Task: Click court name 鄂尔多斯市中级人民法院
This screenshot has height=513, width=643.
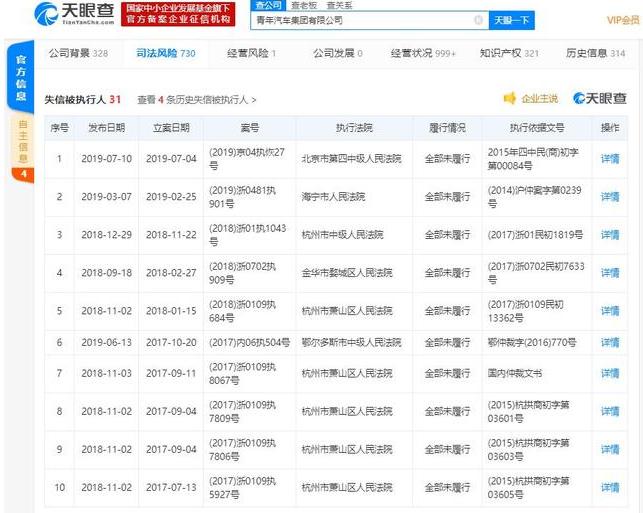Action: tap(351, 342)
